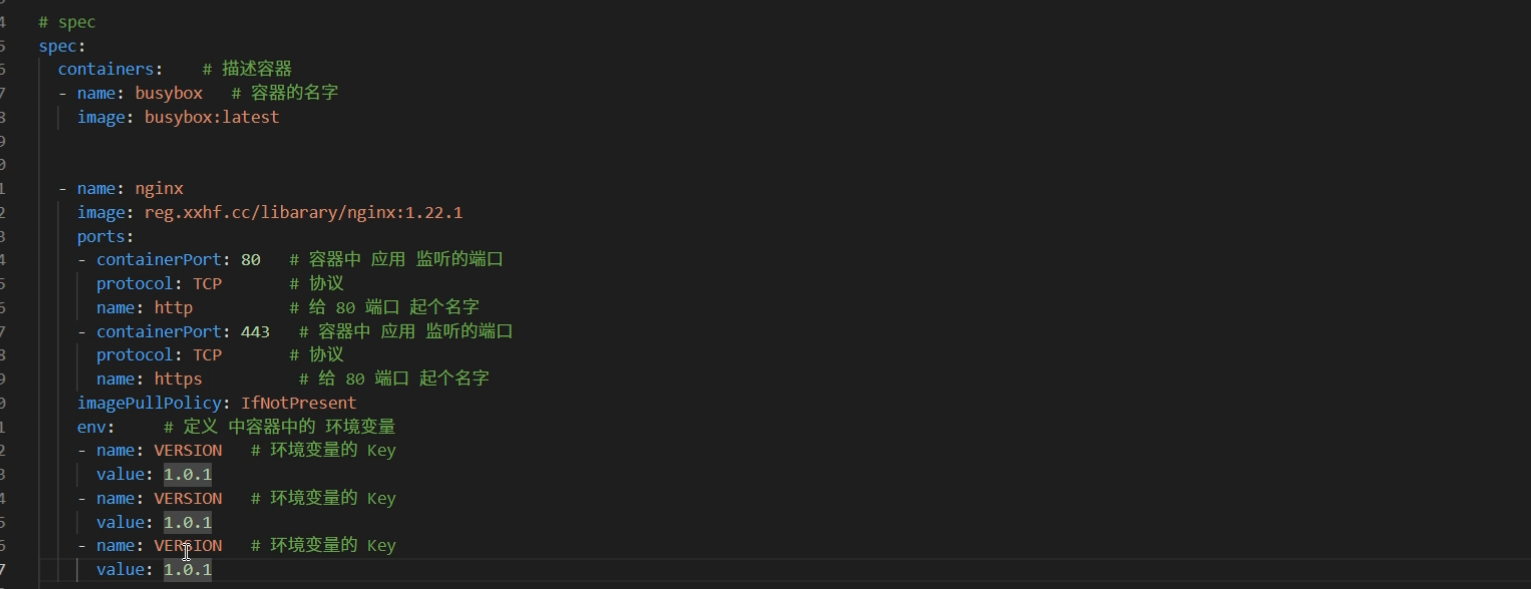Click the nginx container name value
This screenshot has height=589, width=1531.
pos(159,188)
